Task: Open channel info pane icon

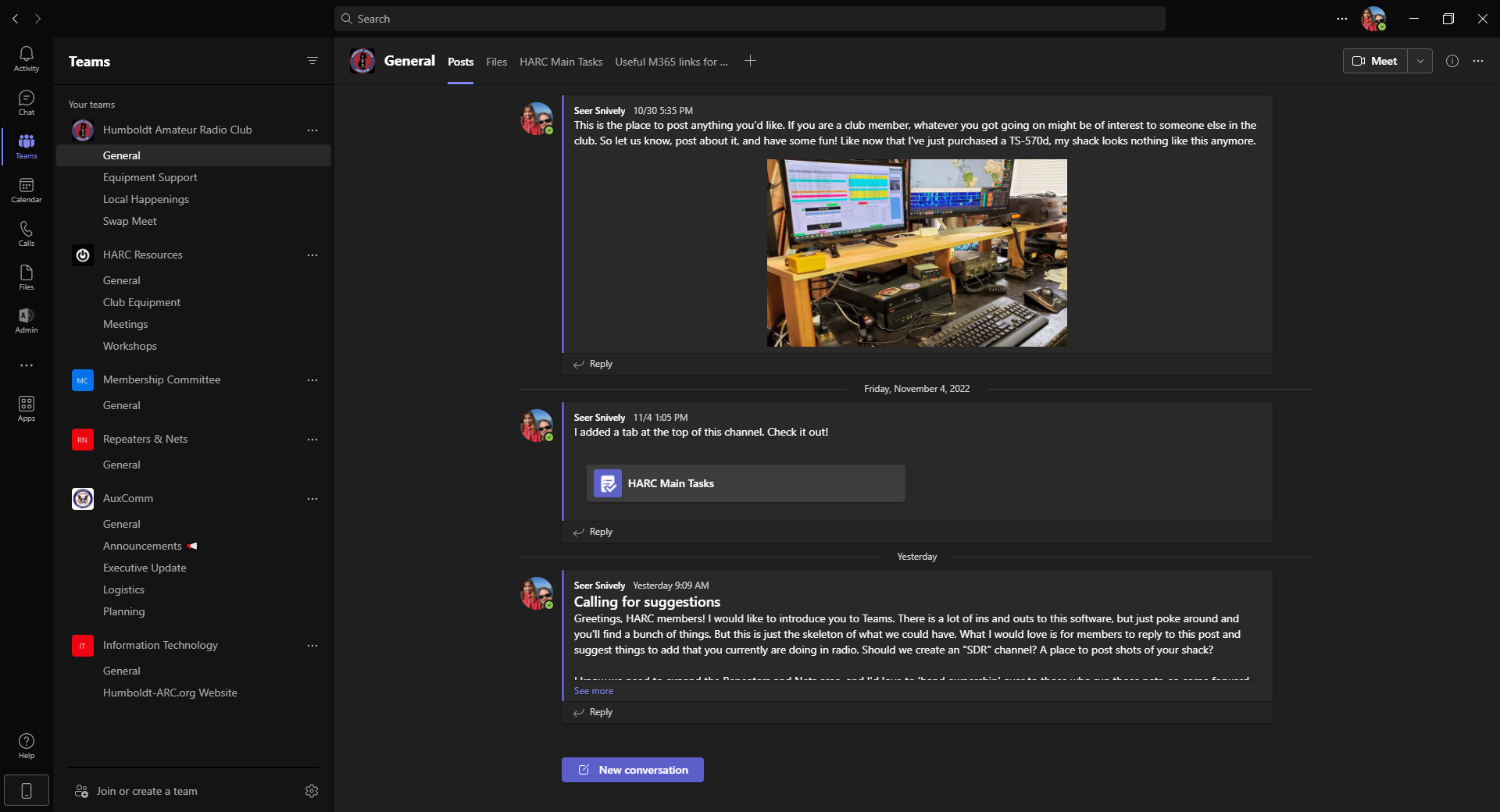Action: [1452, 61]
